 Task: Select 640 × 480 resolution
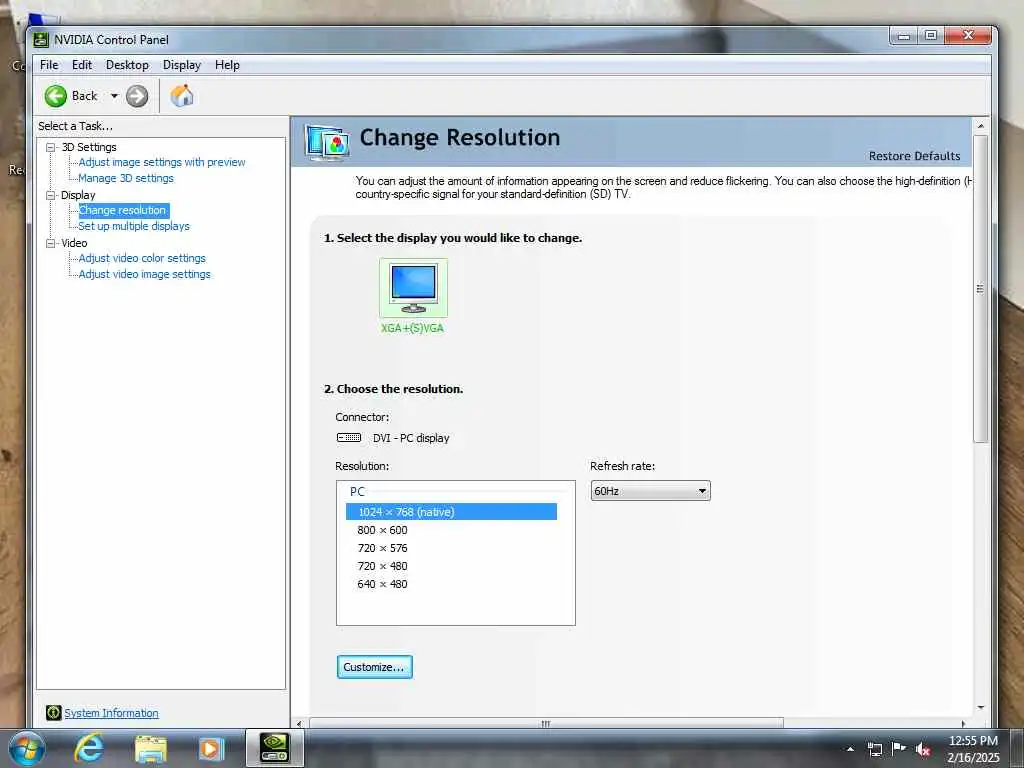click(382, 584)
